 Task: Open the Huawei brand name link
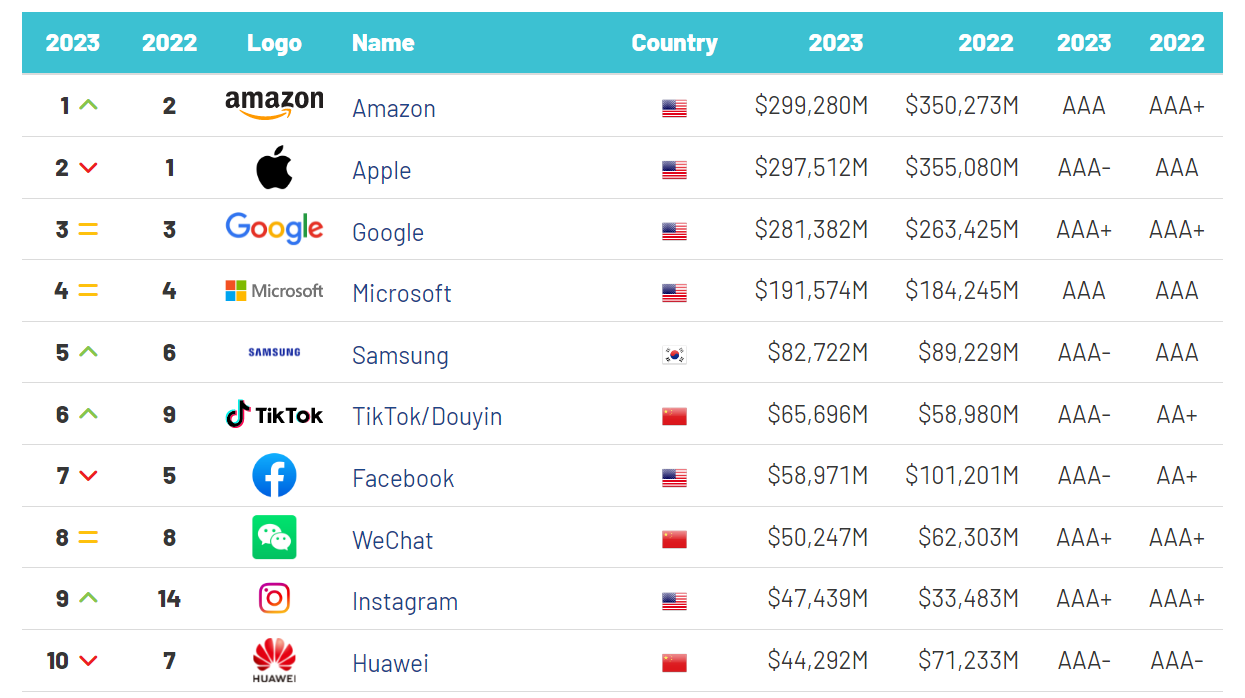click(x=390, y=663)
